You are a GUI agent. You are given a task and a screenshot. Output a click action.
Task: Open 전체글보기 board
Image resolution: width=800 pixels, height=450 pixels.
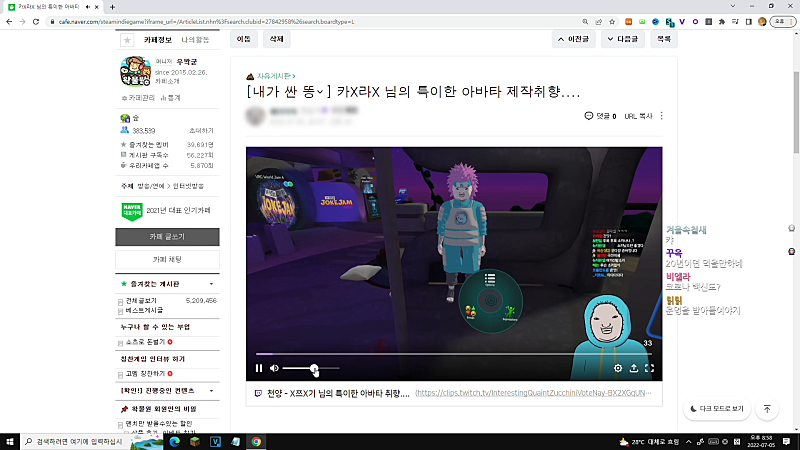click(141, 301)
